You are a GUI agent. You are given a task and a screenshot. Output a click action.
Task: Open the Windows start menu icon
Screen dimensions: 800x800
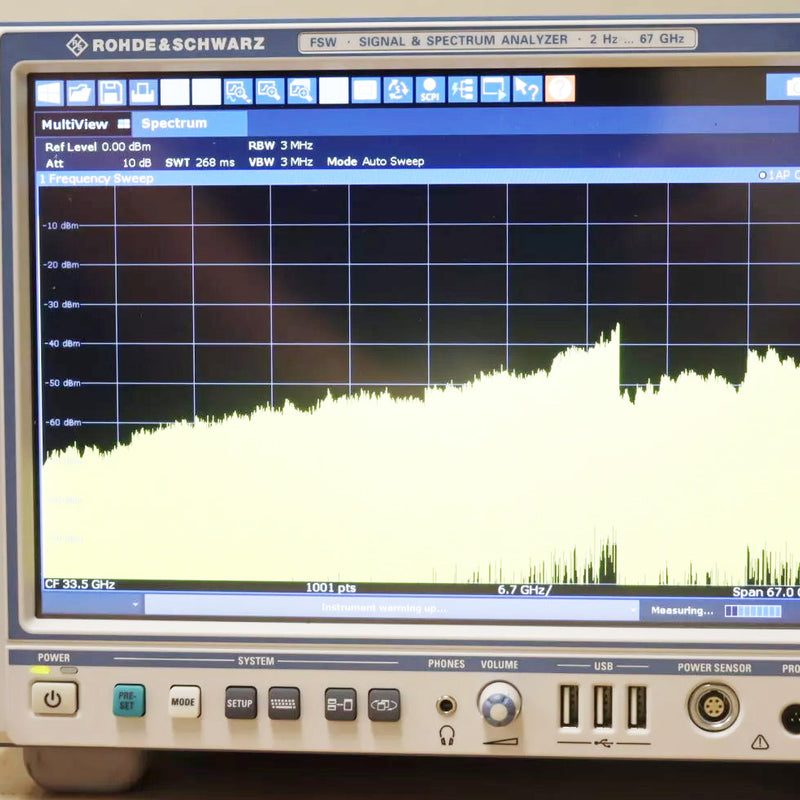click(49, 93)
